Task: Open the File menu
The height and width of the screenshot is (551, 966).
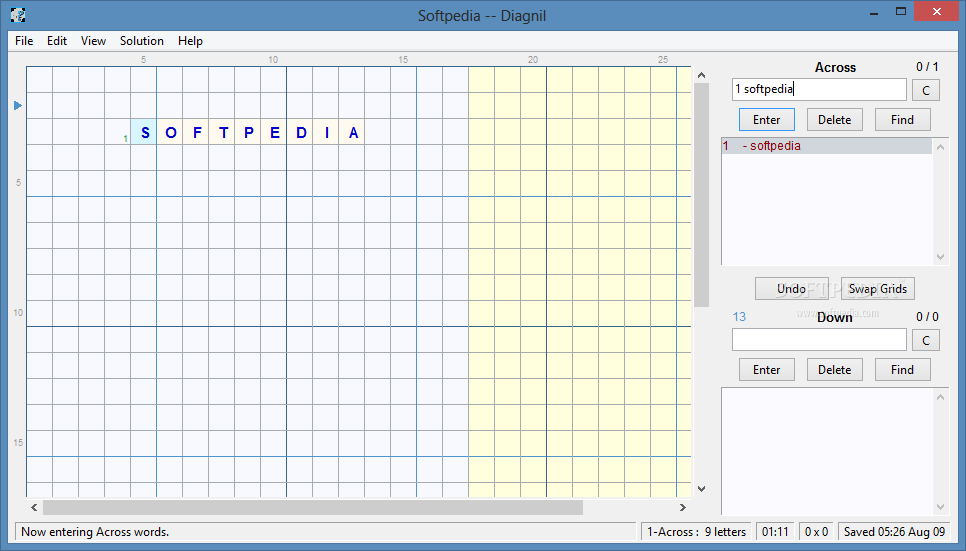Action: pyautogui.click(x=24, y=41)
